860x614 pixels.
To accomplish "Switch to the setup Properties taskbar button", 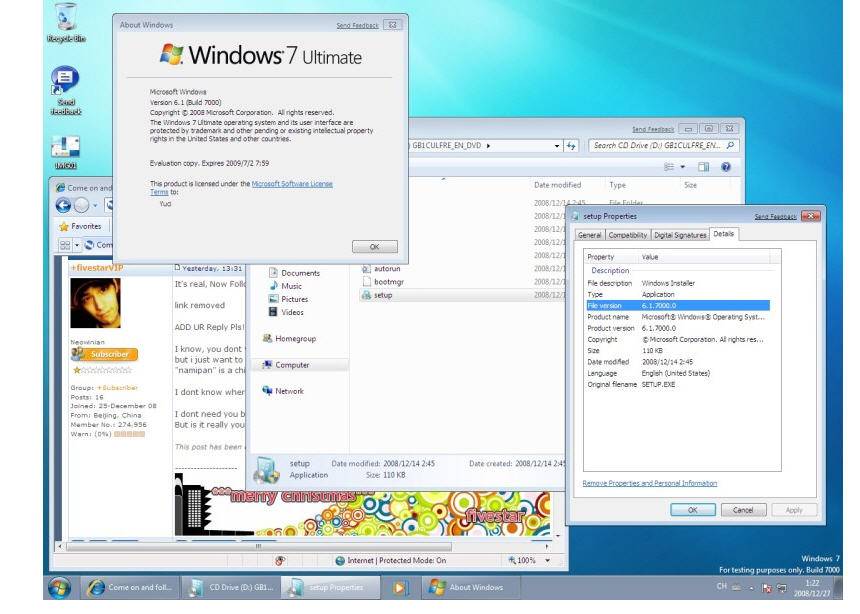I will (331, 587).
